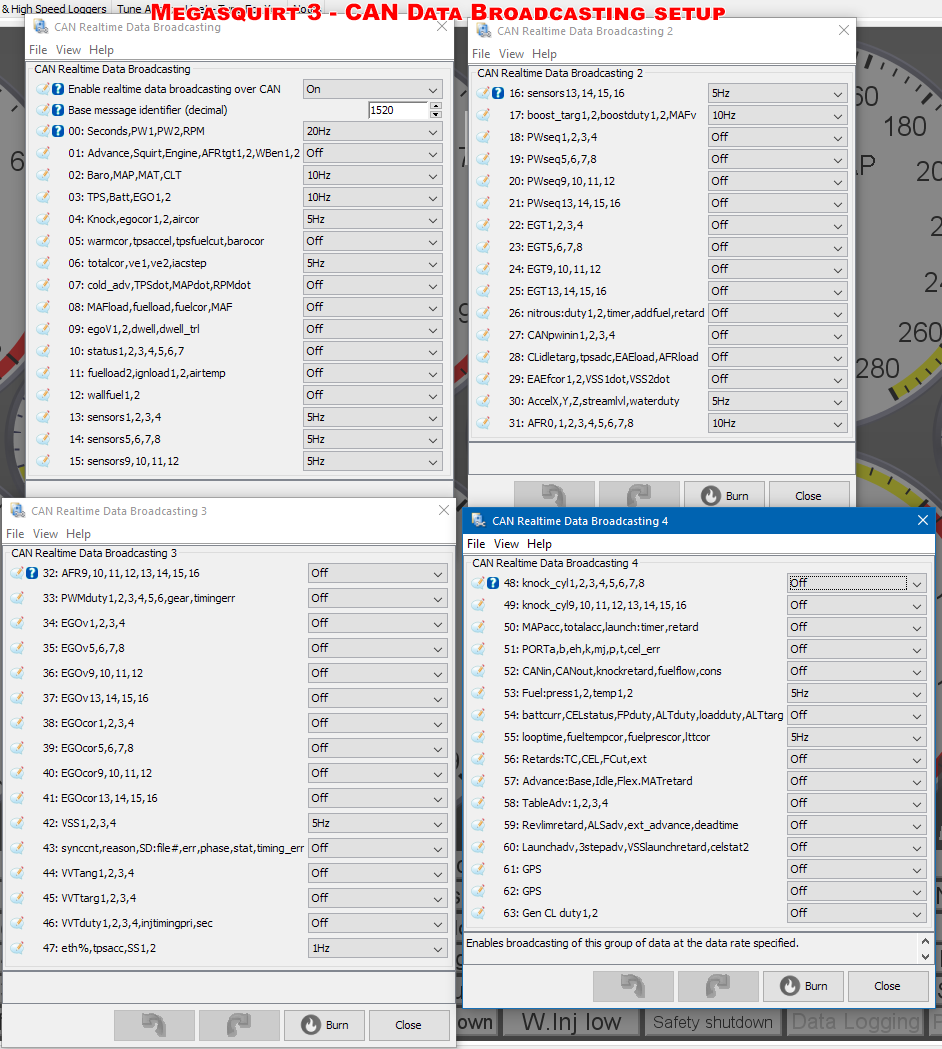942x1049 pixels.
Task: Click redo arrow in Broadcasting 4 window
Action: pyautogui.click(x=718, y=986)
